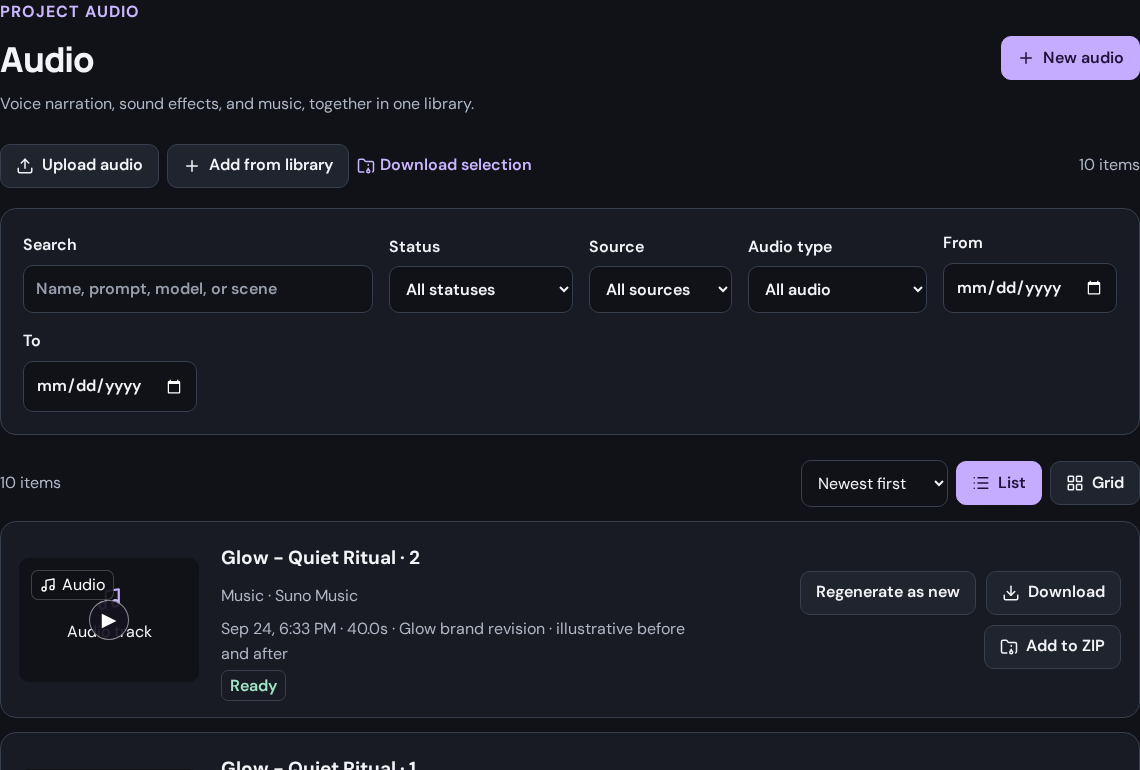1140x770 pixels.
Task: Click the Sep 24, 6:33 PM description line
Action: [x=453, y=641]
